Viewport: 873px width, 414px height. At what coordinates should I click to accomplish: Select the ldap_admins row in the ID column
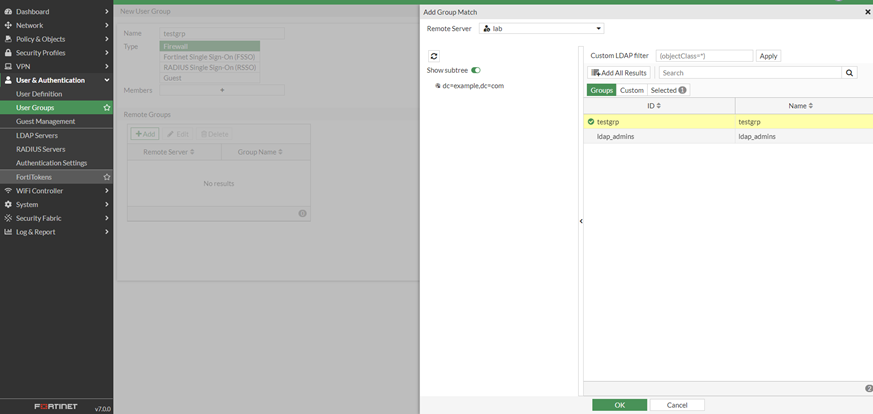[x=659, y=136]
